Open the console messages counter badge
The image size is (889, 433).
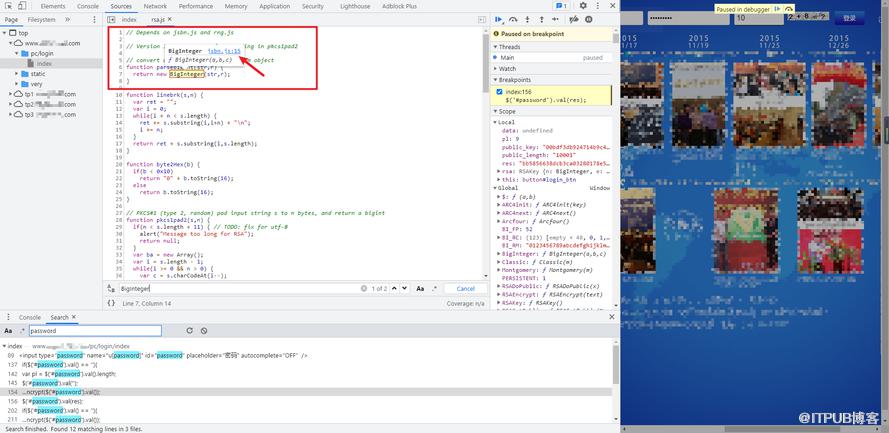click(x=561, y=6)
